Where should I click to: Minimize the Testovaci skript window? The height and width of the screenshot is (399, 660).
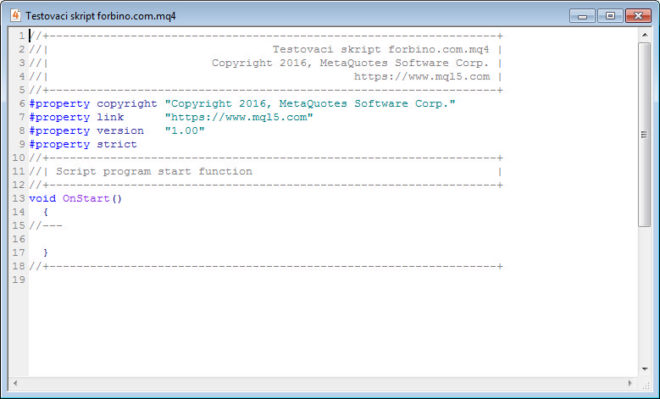[x=583, y=16]
